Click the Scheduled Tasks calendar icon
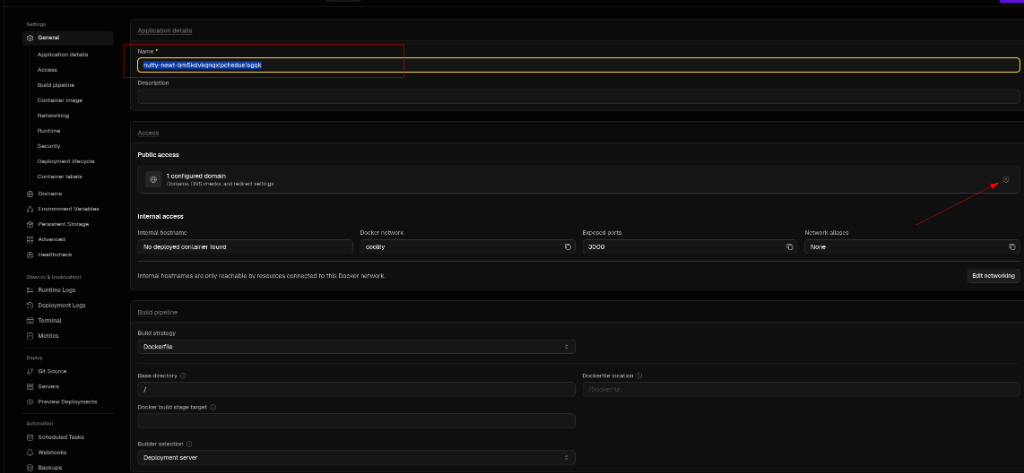Viewport: 1024px width, 473px height. [30, 437]
